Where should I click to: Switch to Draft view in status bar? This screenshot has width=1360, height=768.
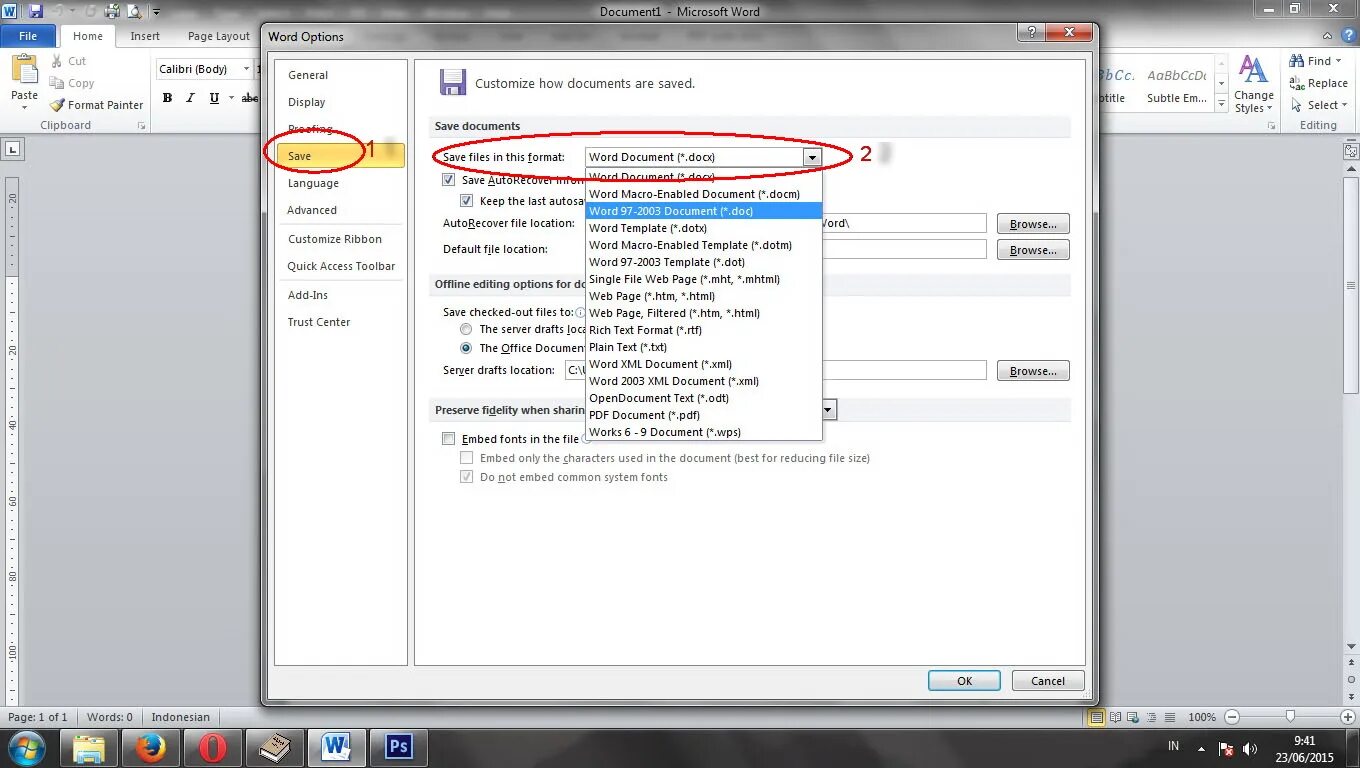click(1170, 717)
